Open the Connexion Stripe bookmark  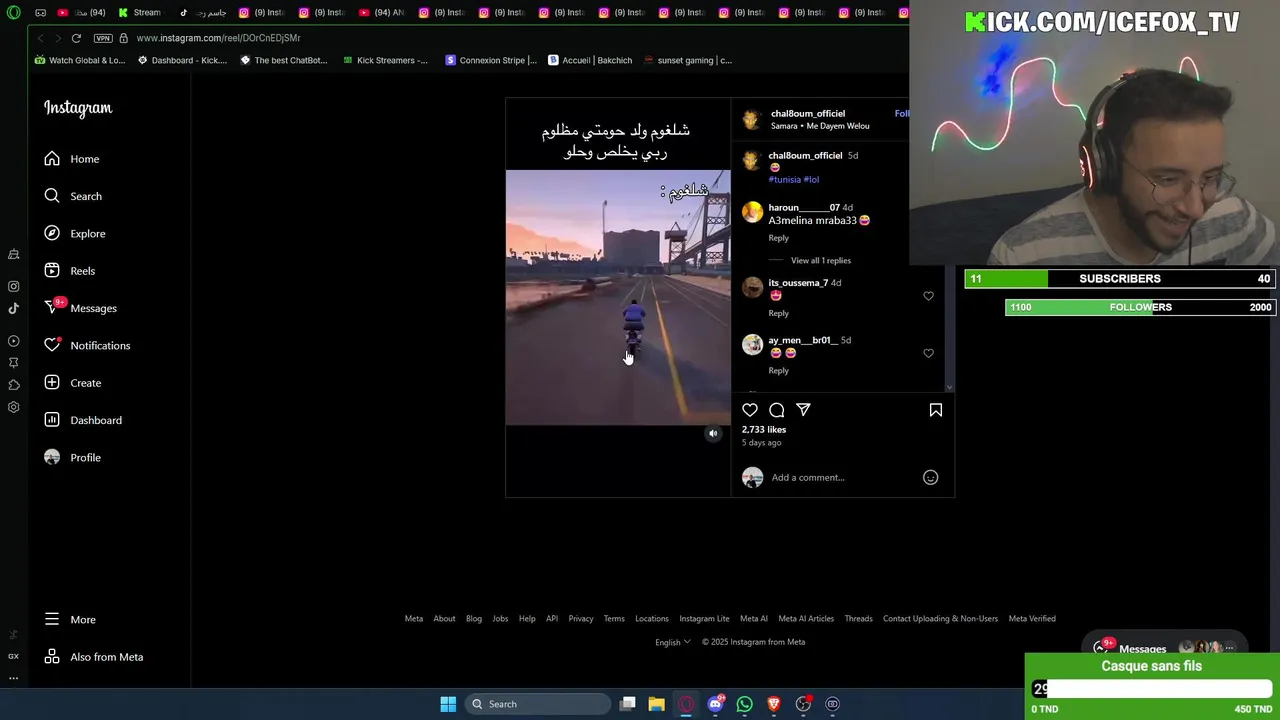pos(491,60)
